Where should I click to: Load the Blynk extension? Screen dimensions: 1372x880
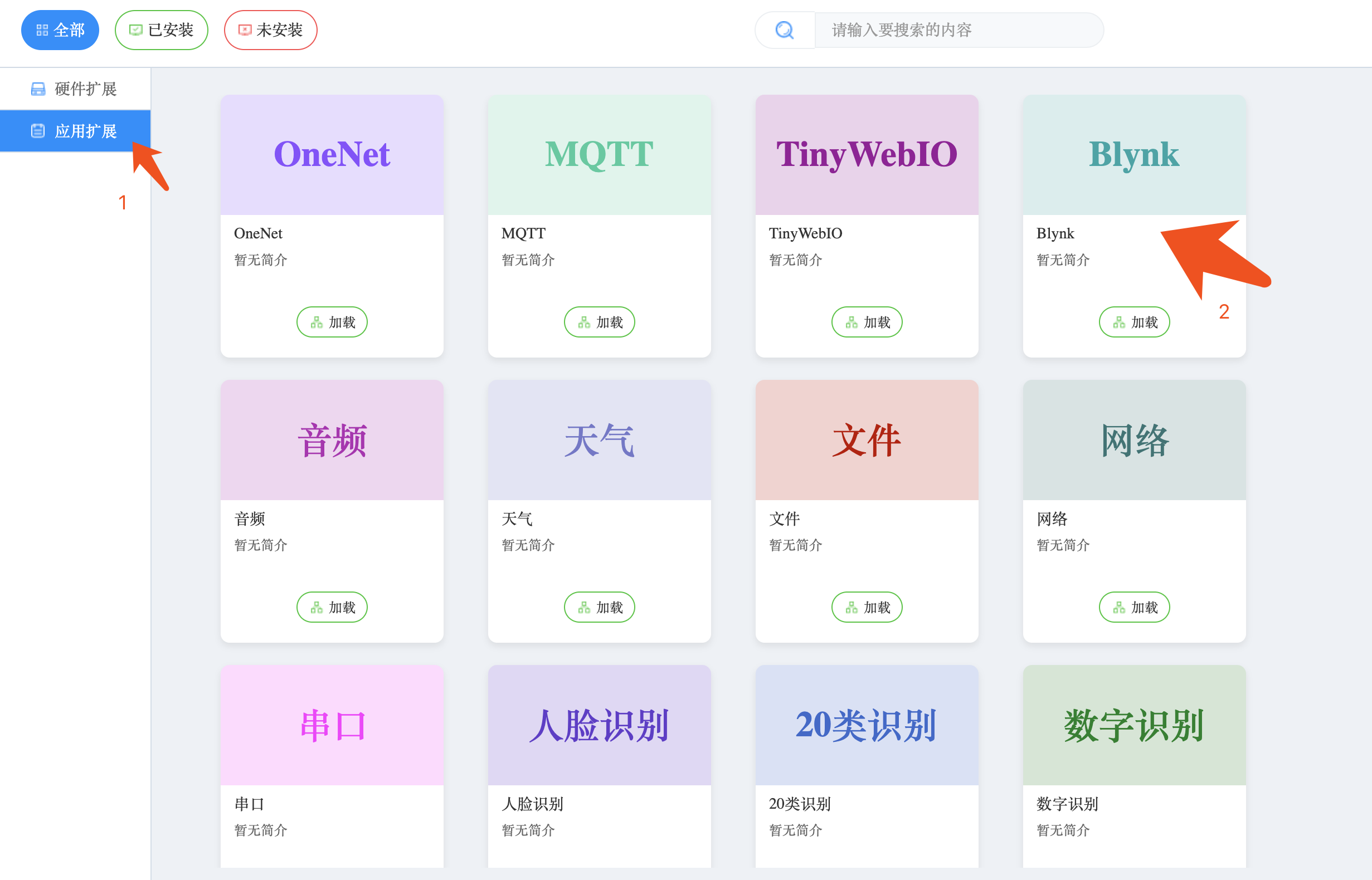(1135, 322)
